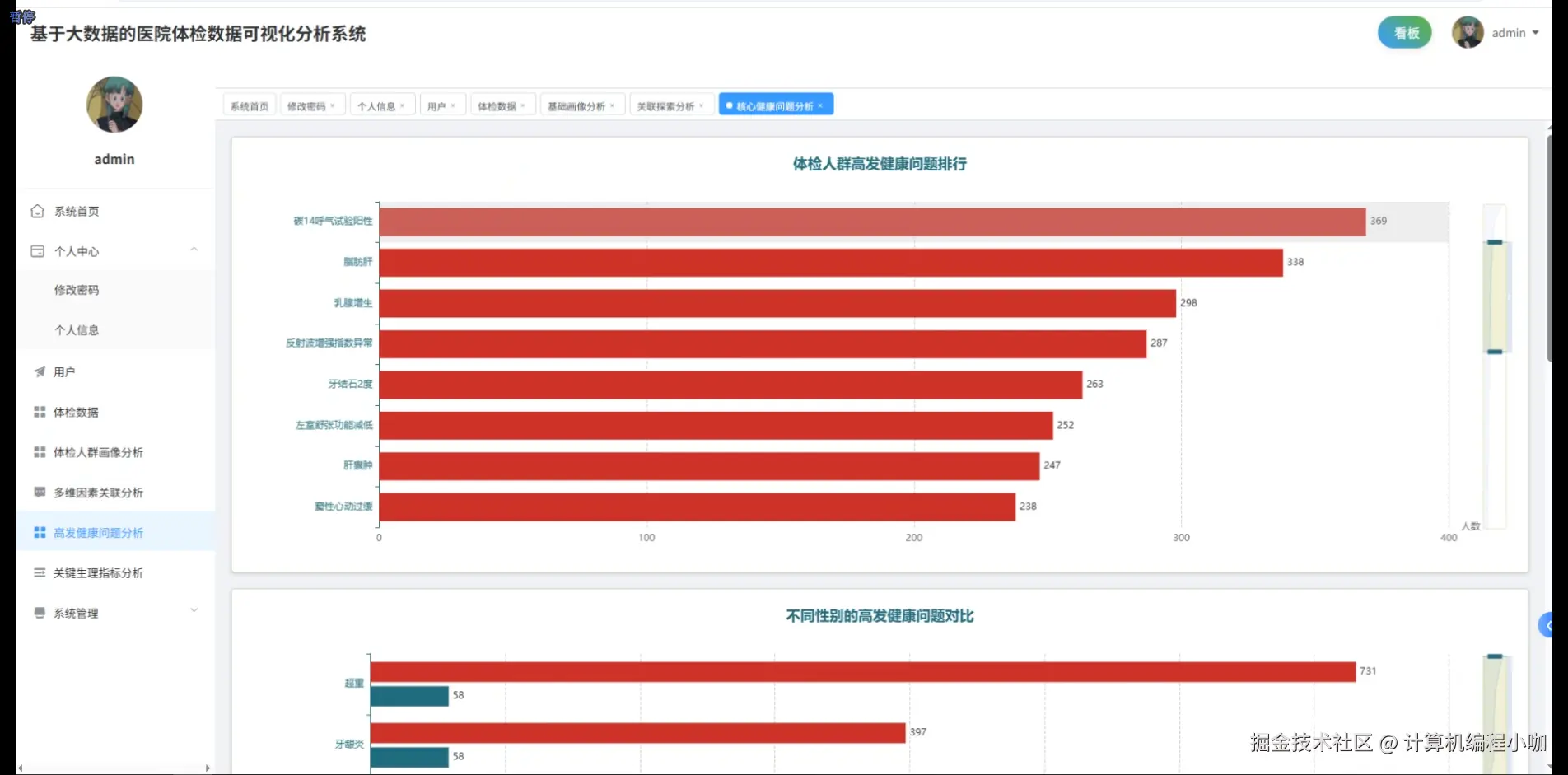Click the icon beside 系统管理
This screenshot has height=775, width=1568.
tap(40, 613)
